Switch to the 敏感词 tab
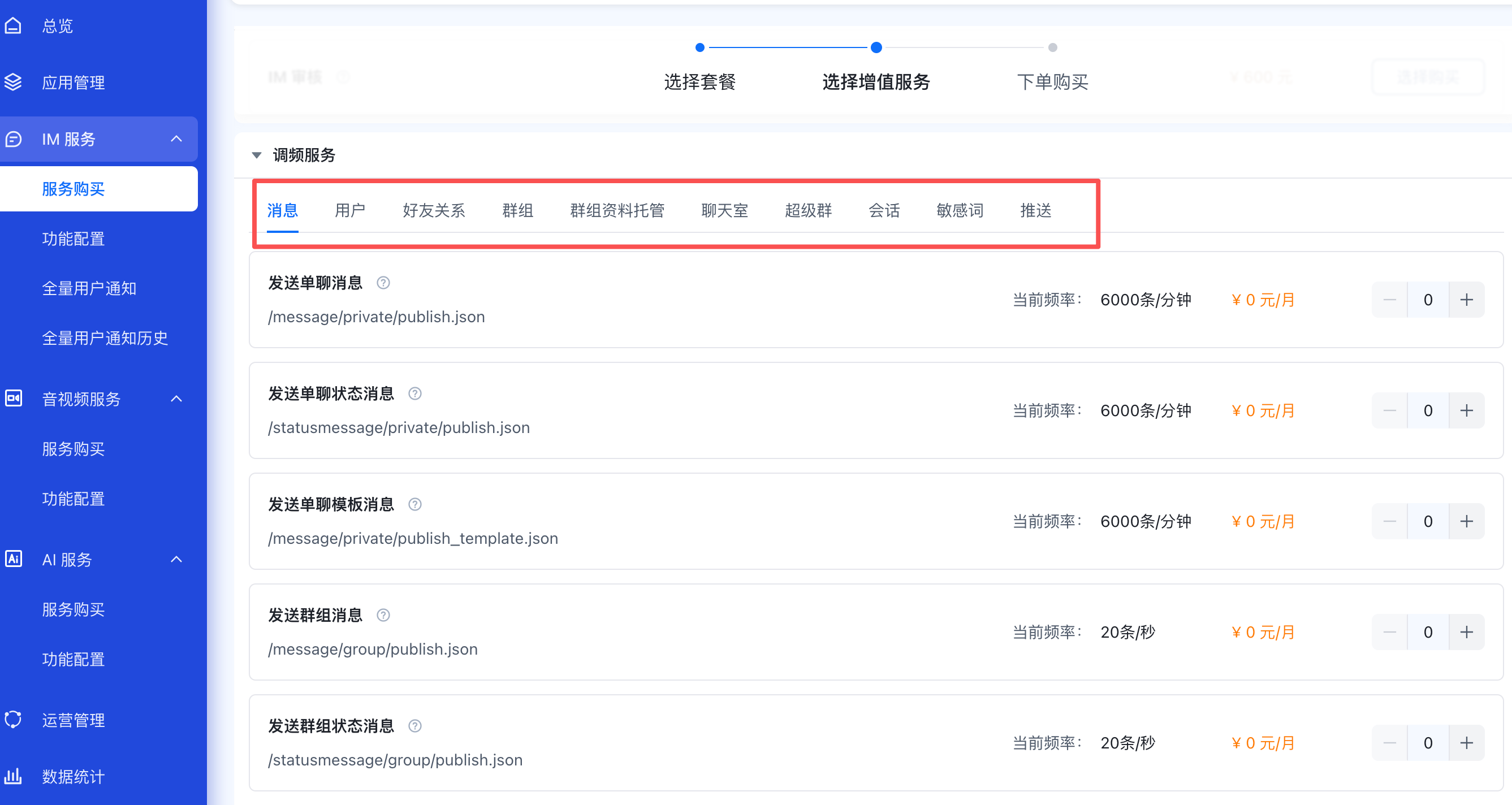 (959, 210)
